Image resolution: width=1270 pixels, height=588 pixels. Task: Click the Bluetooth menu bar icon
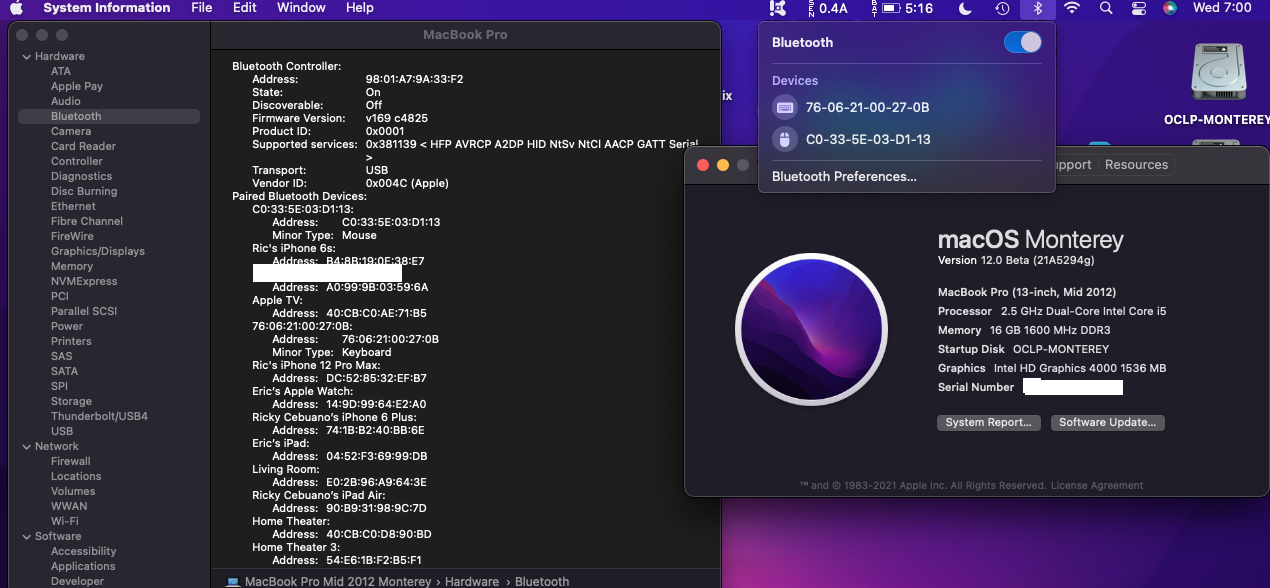1037,8
